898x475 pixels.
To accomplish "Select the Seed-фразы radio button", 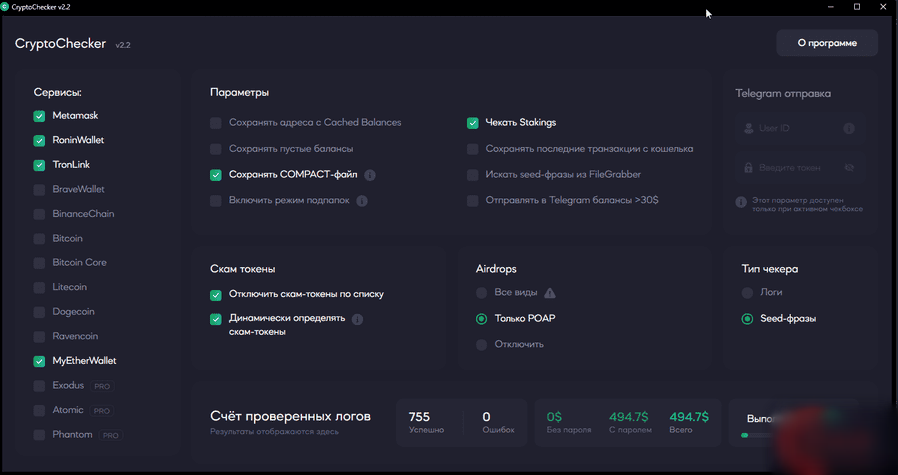I will click(747, 319).
